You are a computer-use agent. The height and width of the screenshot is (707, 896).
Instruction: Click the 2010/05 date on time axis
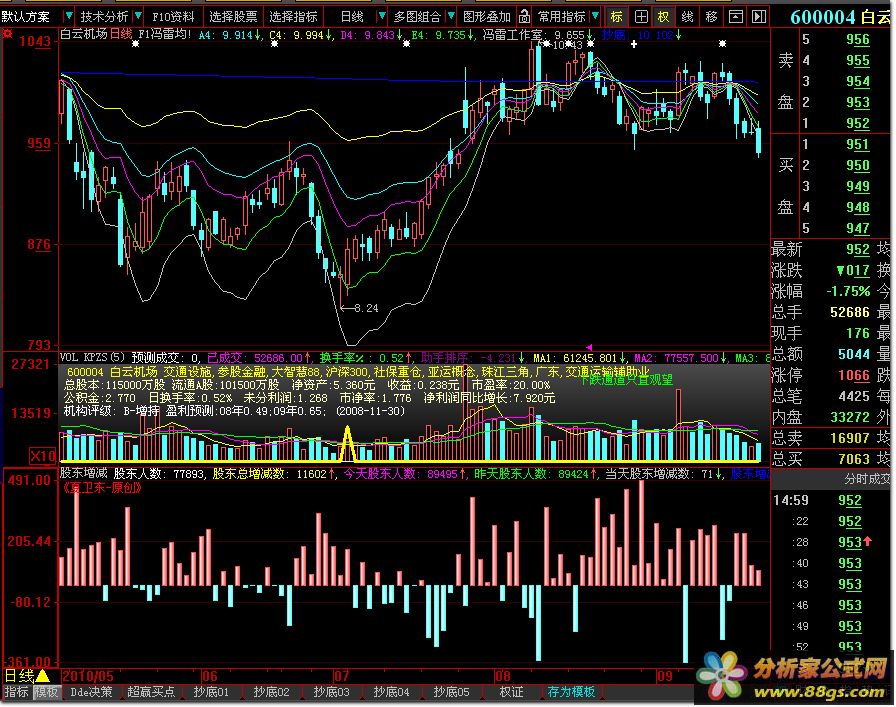pos(88,676)
